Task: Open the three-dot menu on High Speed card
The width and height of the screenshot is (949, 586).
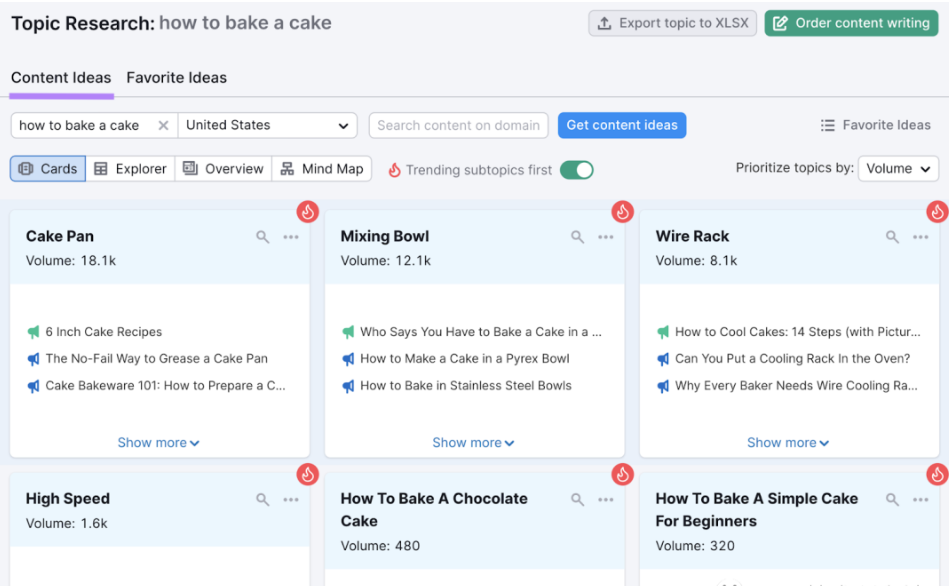Action: (x=291, y=499)
